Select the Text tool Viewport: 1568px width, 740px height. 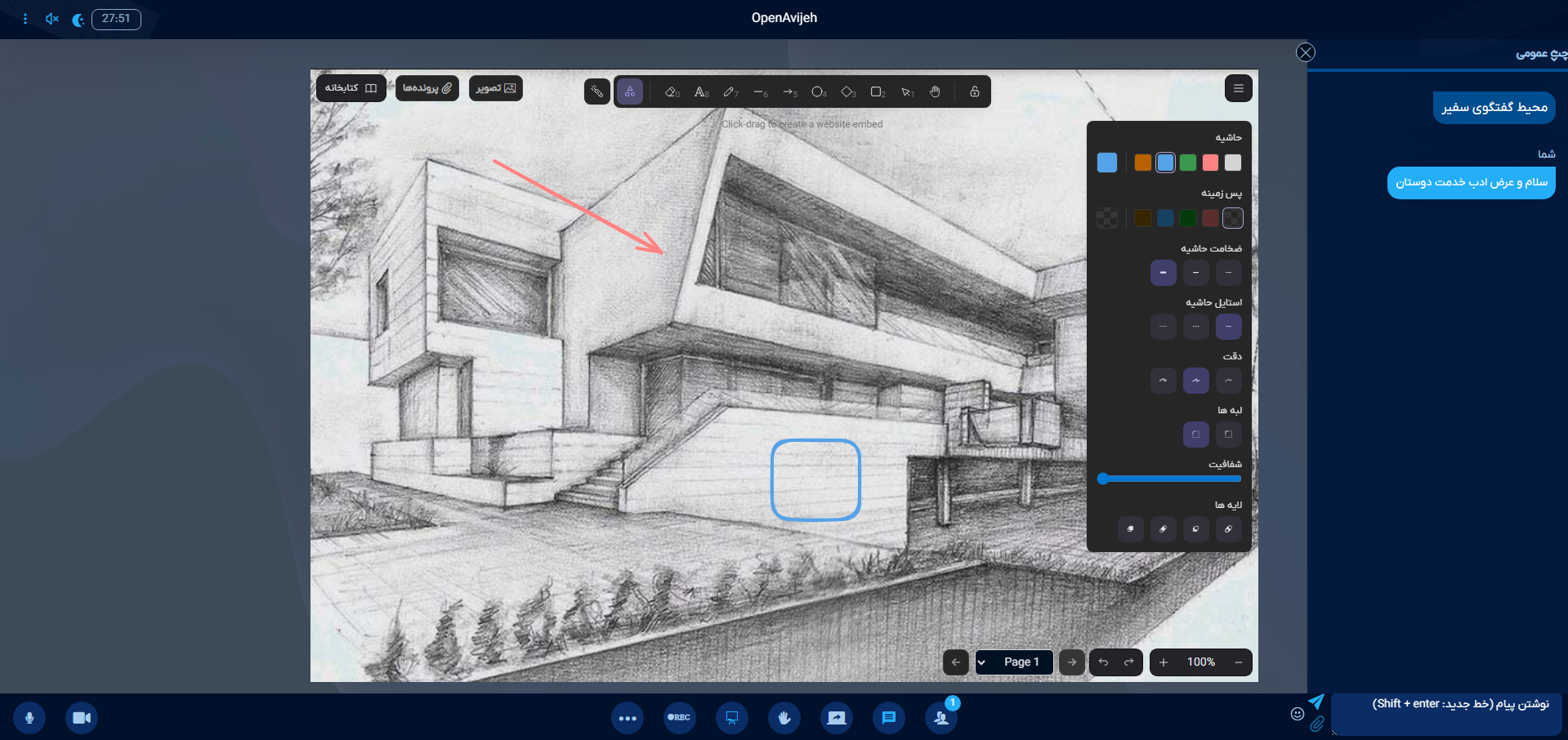pos(701,91)
